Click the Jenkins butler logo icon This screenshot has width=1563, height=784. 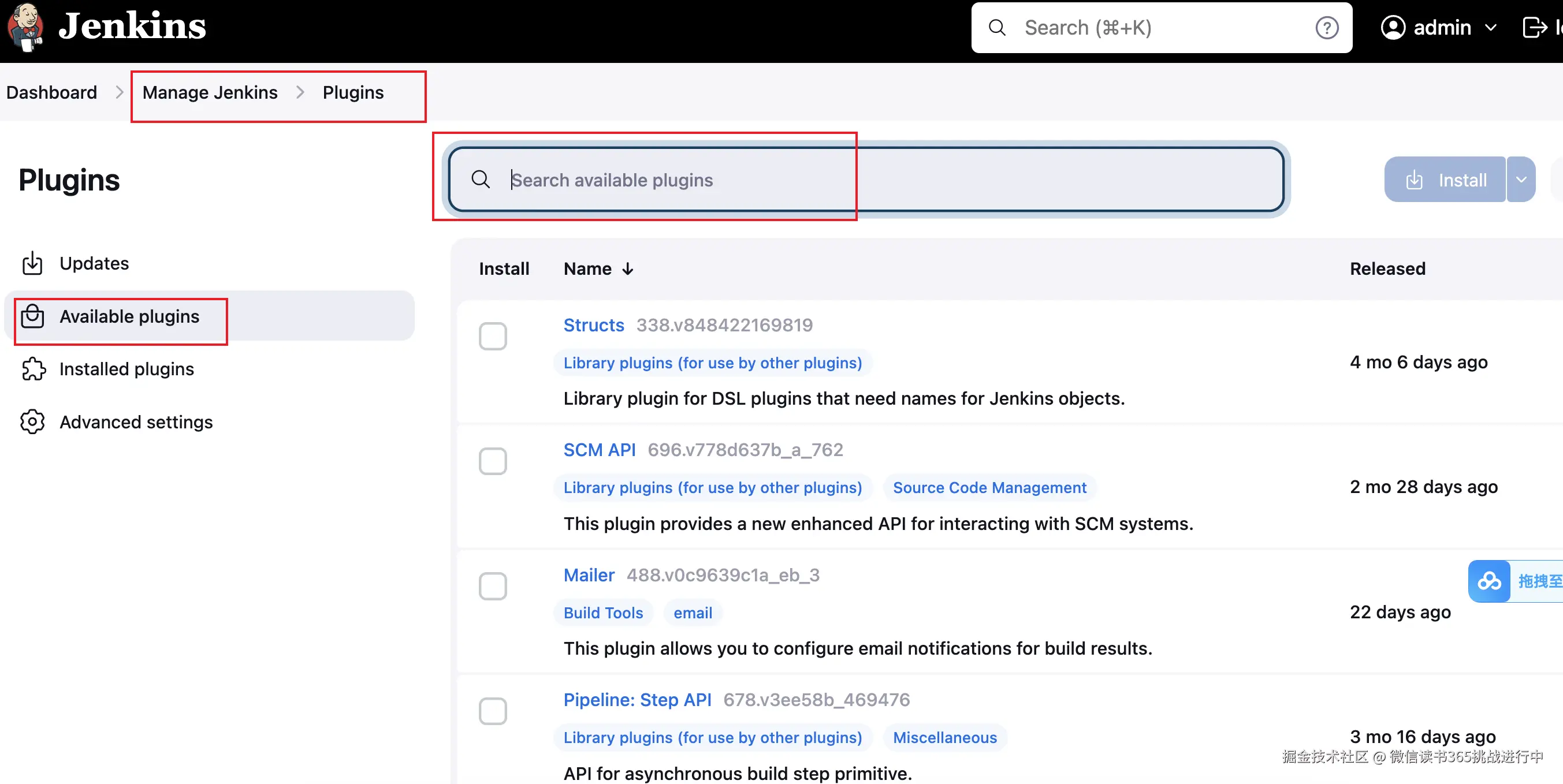pyautogui.click(x=24, y=27)
